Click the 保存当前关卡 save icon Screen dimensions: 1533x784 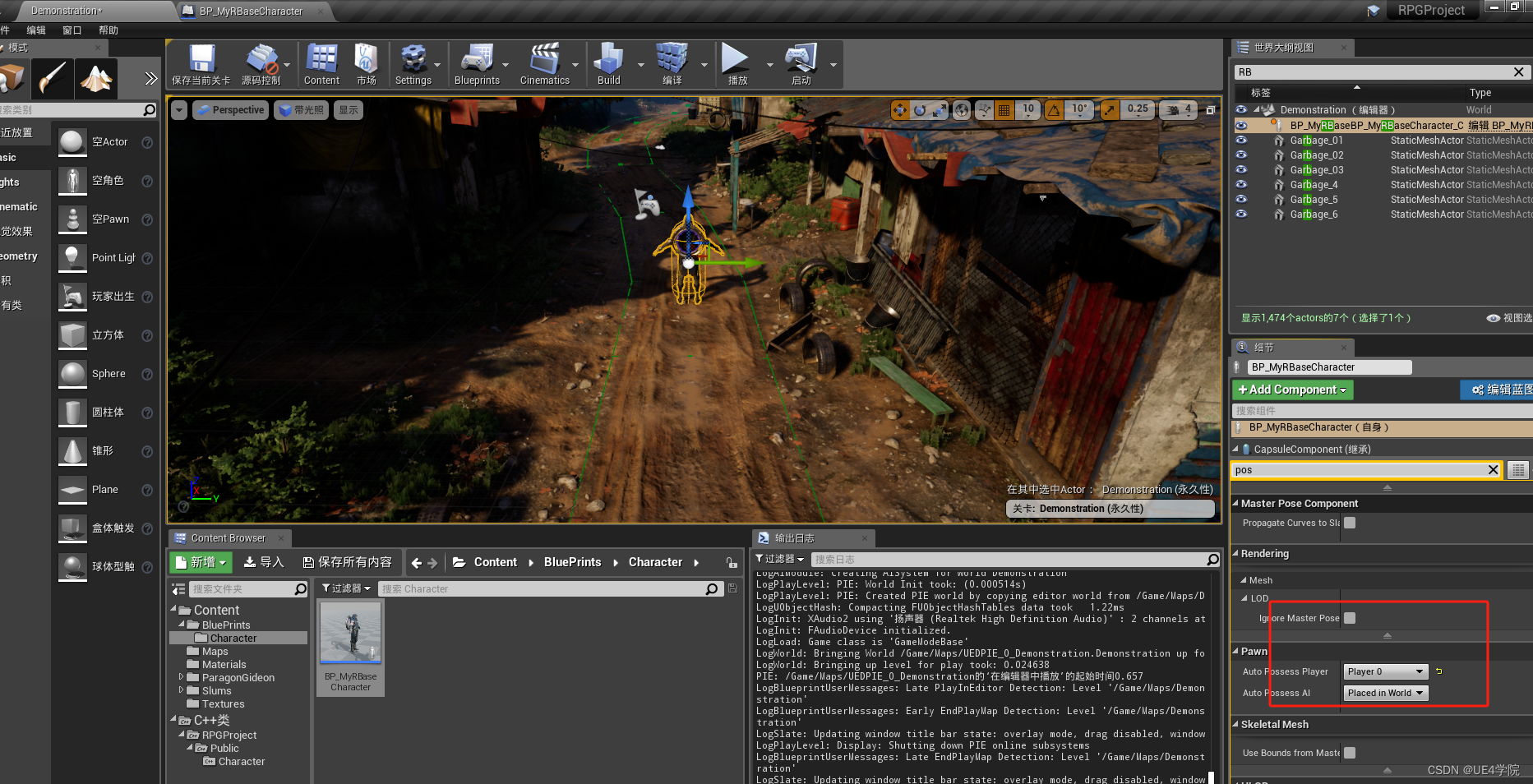[x=200, y=64]
